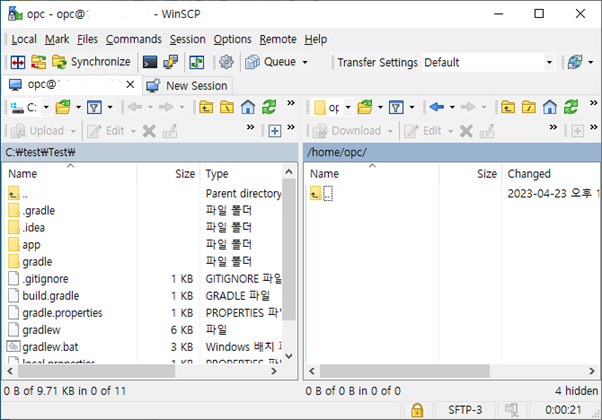Go to remote home directory icon
The height and width of the screenshot is (420, 602).
549,107
